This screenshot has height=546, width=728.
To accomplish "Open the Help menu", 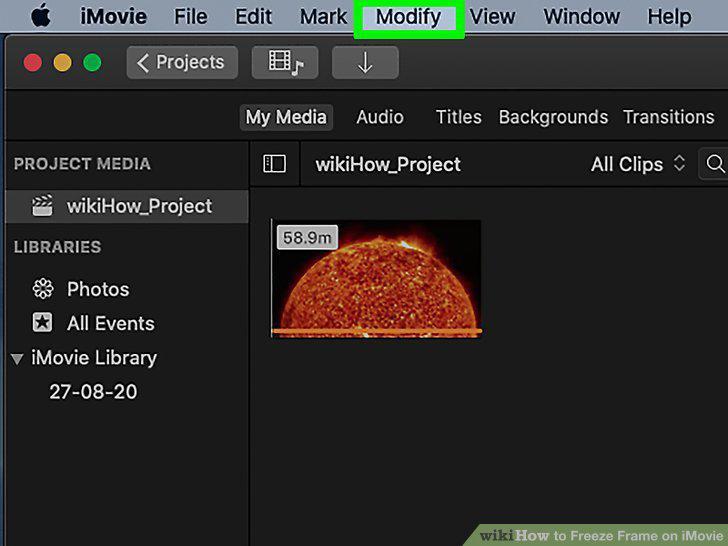I will pos(669,17).
